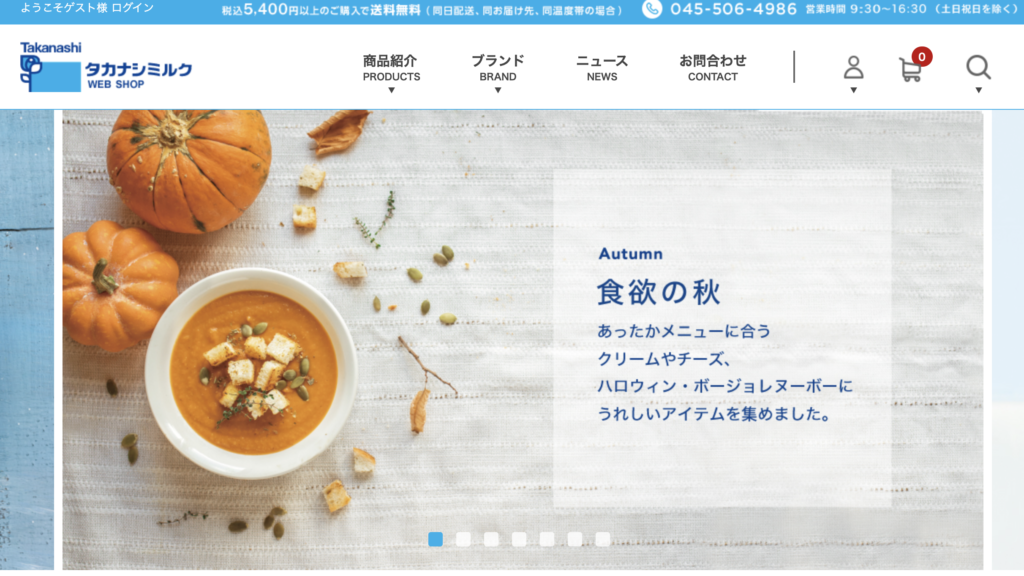Open the shopping cart icon

pyautogui.click(x=910, y=69)
